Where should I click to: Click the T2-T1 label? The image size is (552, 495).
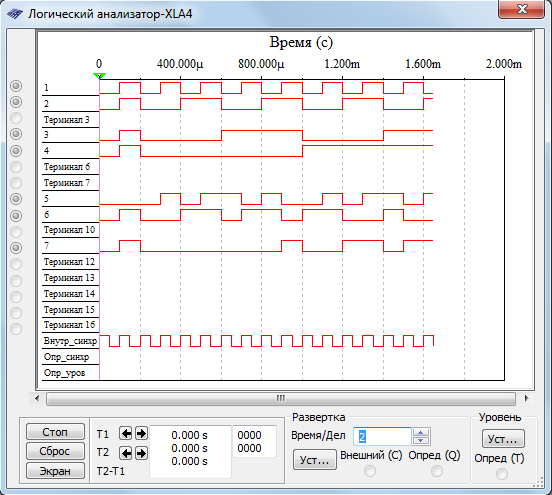[x=111, y=471]
